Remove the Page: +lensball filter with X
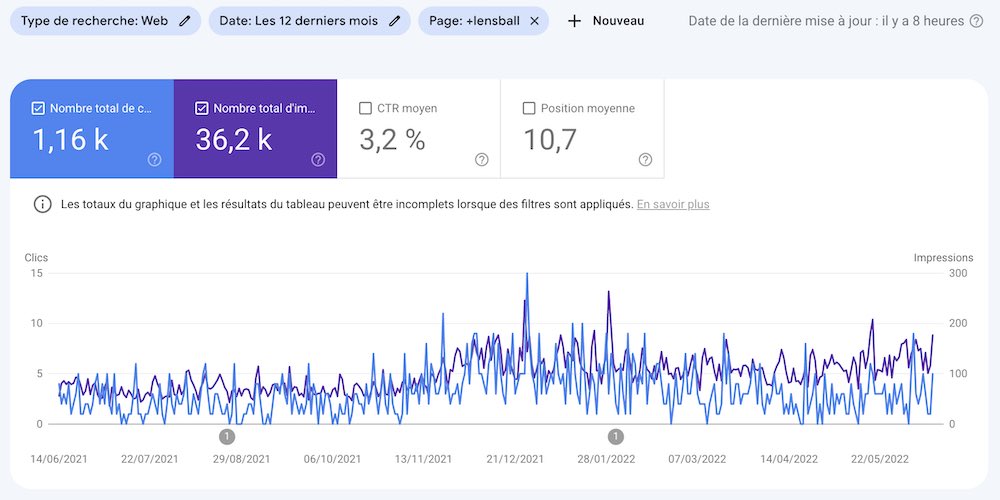This screenshot has width=1000, height=500. pyautogui.click(x=534, y=21)
